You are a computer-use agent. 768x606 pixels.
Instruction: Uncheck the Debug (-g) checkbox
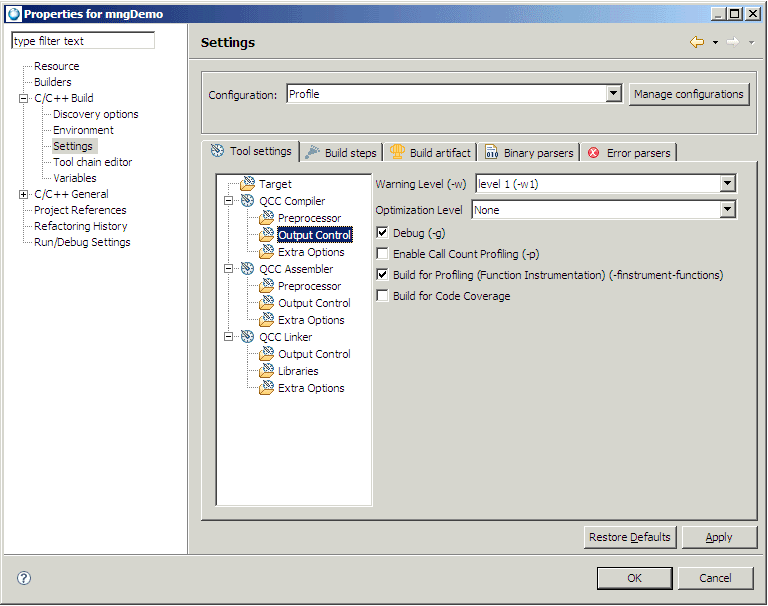(x=383, y=233)
